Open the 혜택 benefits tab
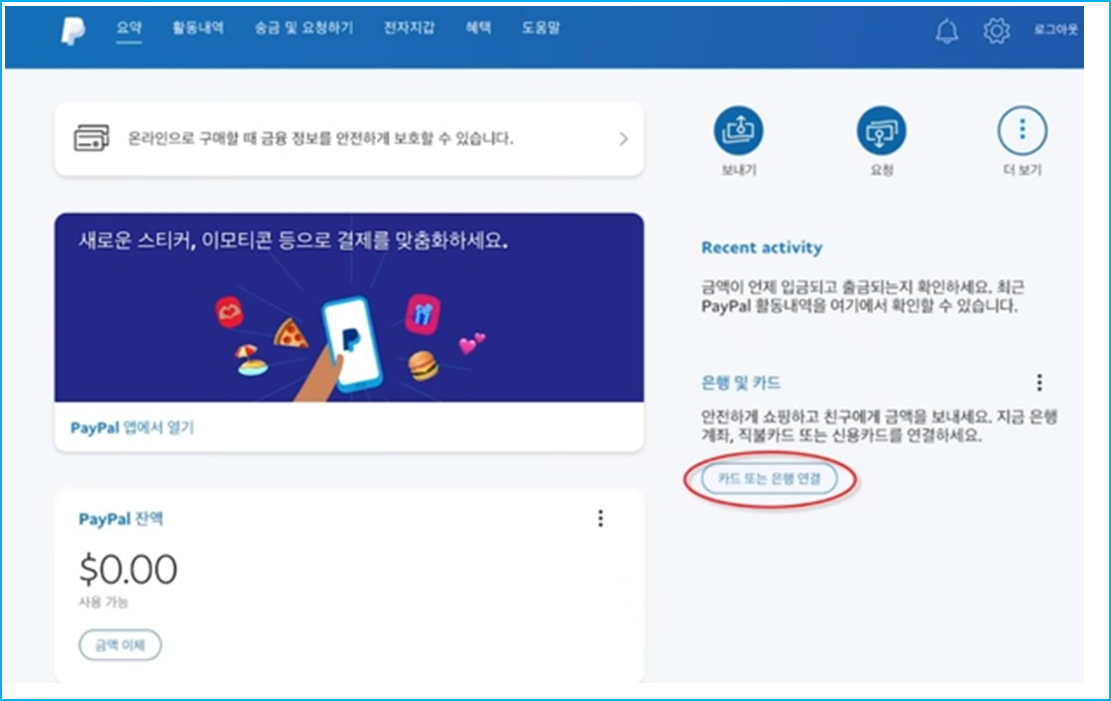Screen dimensions: 1111x701 tap(478, 28)
